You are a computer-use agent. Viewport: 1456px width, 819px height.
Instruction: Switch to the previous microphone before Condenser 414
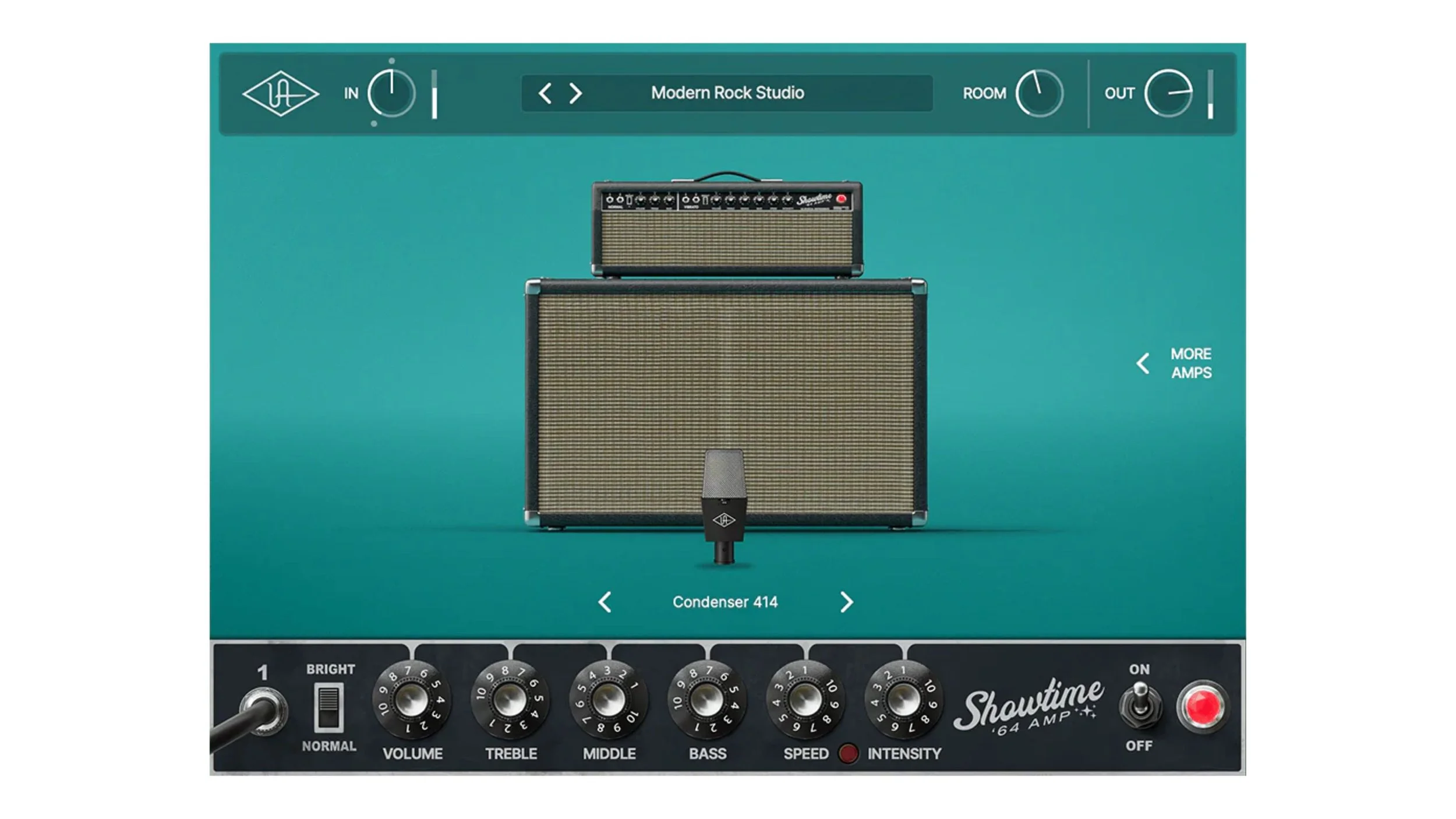[x=605, y=602]
